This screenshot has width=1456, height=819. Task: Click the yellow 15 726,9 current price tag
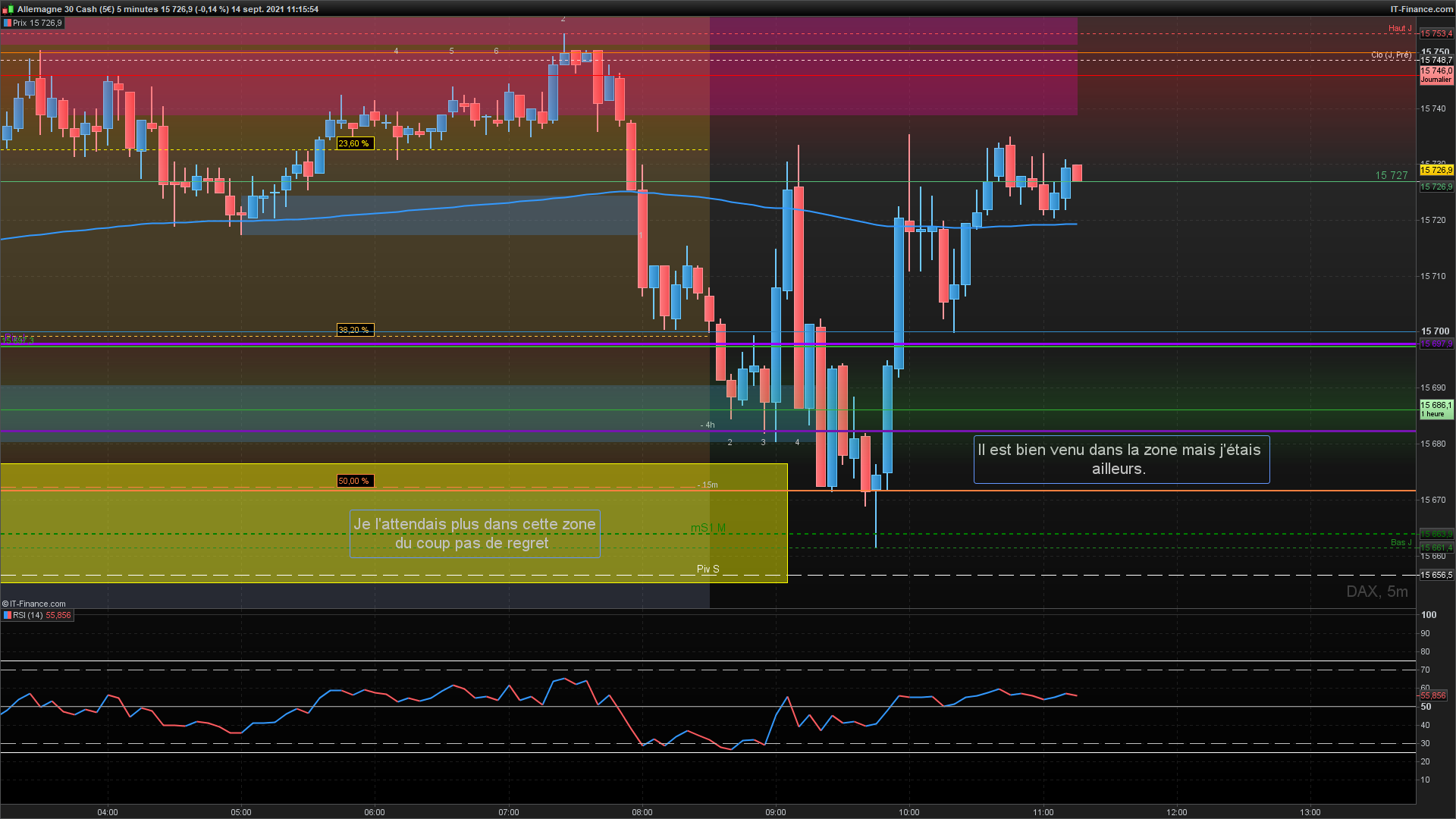[1436, 171]
